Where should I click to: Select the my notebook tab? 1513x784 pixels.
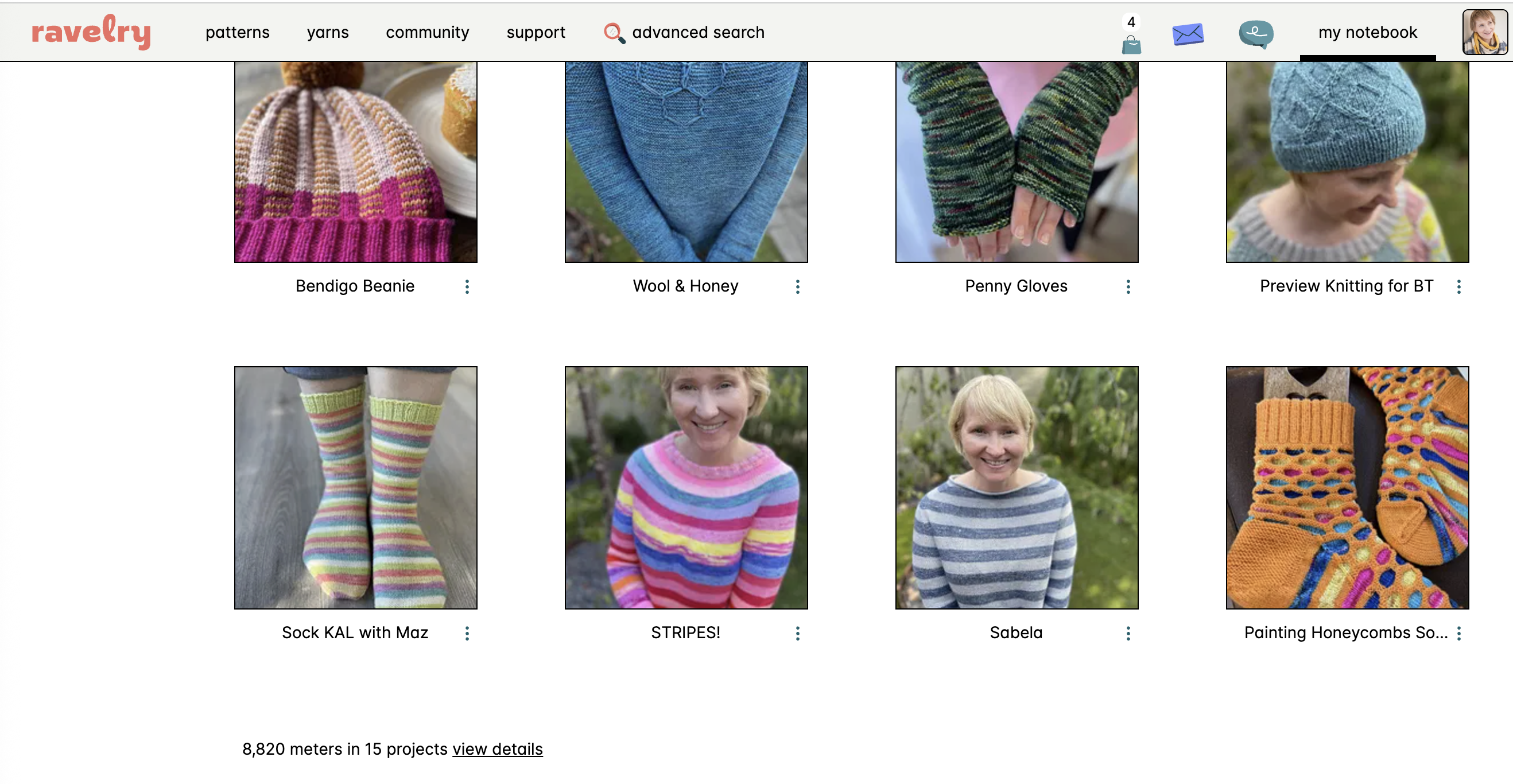point(1367,32)
